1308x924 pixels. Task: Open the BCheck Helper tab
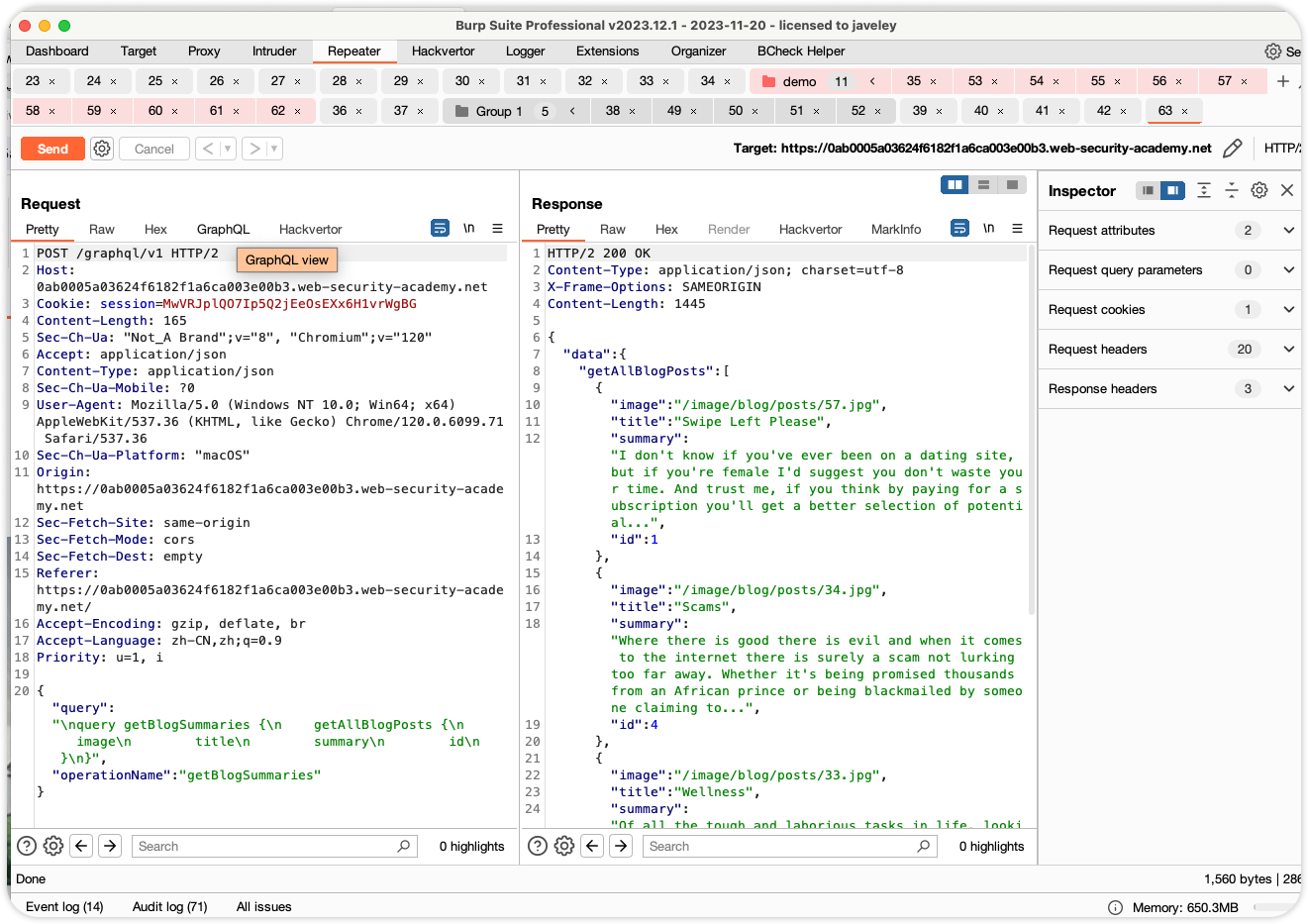coord(801,51)
